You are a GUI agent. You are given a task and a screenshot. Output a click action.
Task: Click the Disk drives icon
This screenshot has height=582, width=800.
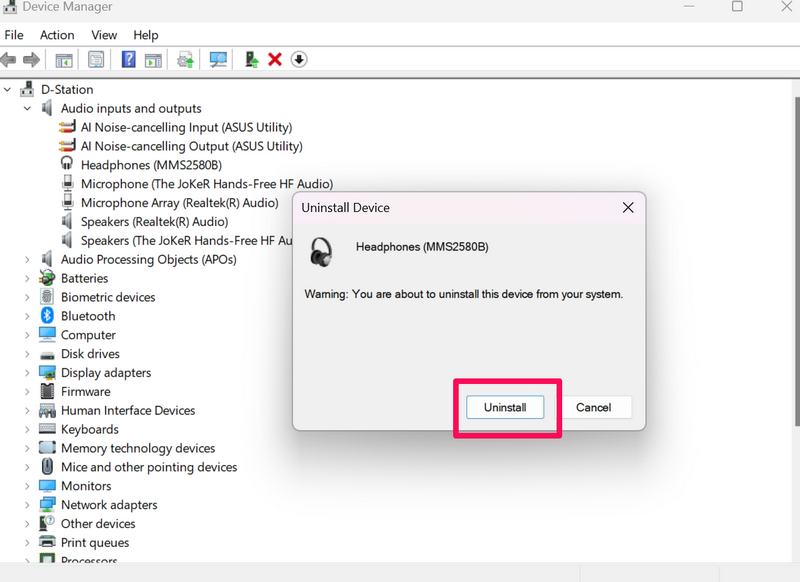(47, 355)
